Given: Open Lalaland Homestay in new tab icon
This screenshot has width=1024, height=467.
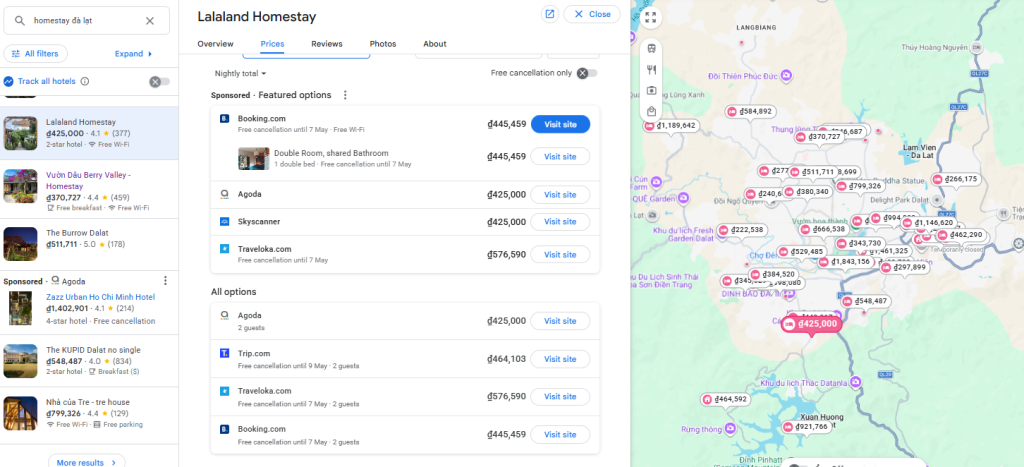Looking at the screenshot, I should coord(550,14).
